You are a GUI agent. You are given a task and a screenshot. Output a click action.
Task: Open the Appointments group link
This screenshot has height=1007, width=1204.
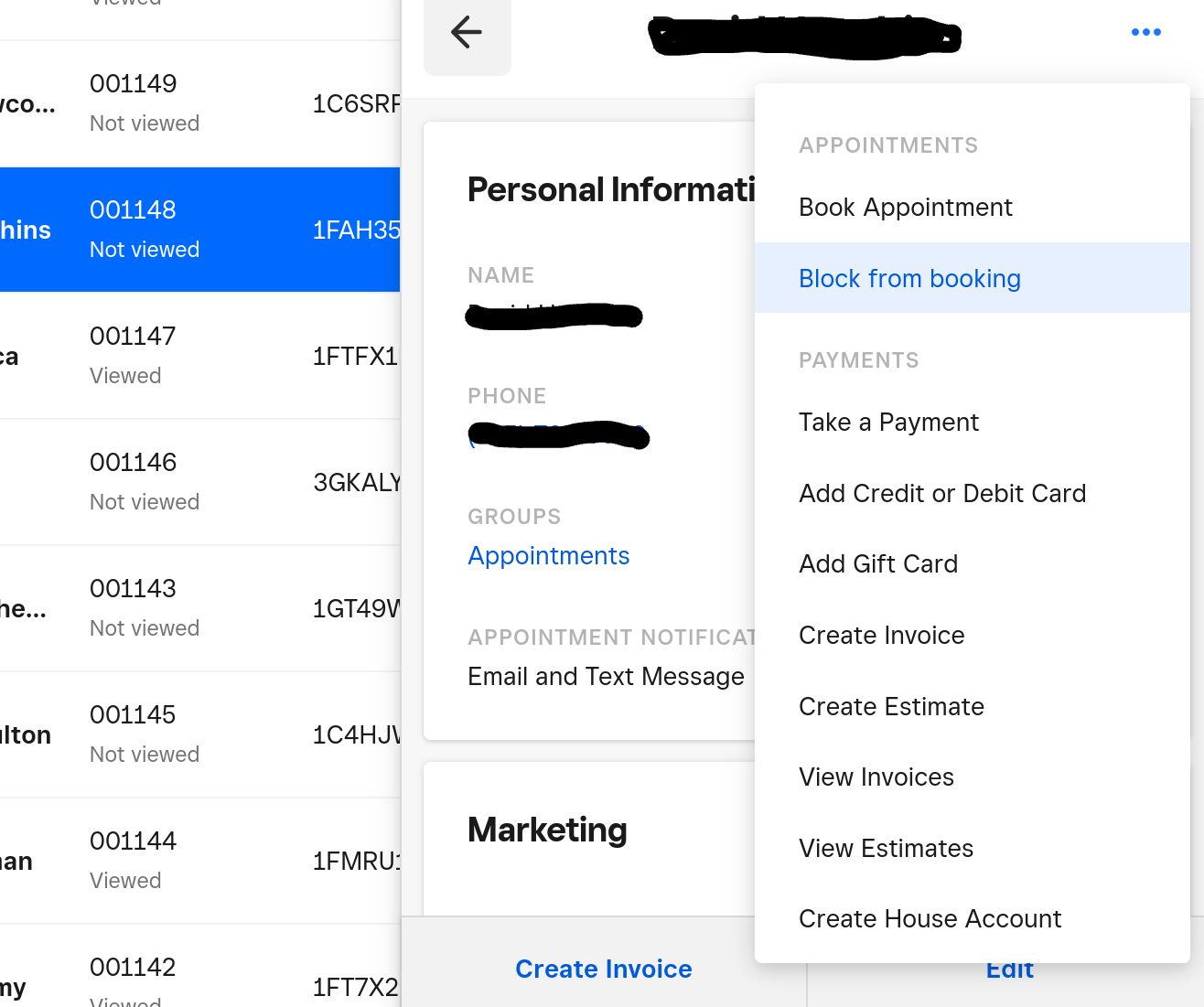[x=548, y=555]
